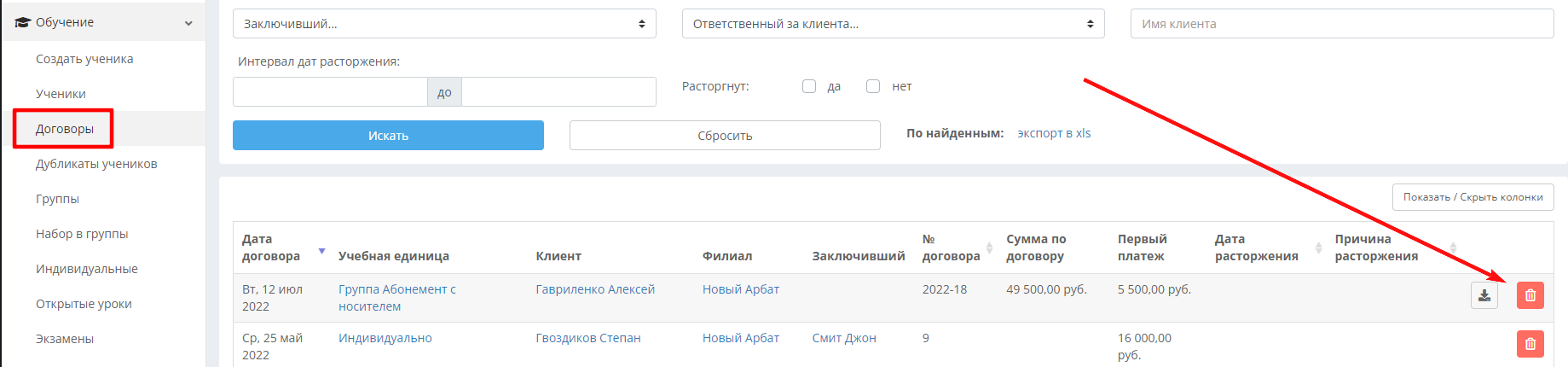Select 16 000,00 руб. payment cell

pos(1144,347)
